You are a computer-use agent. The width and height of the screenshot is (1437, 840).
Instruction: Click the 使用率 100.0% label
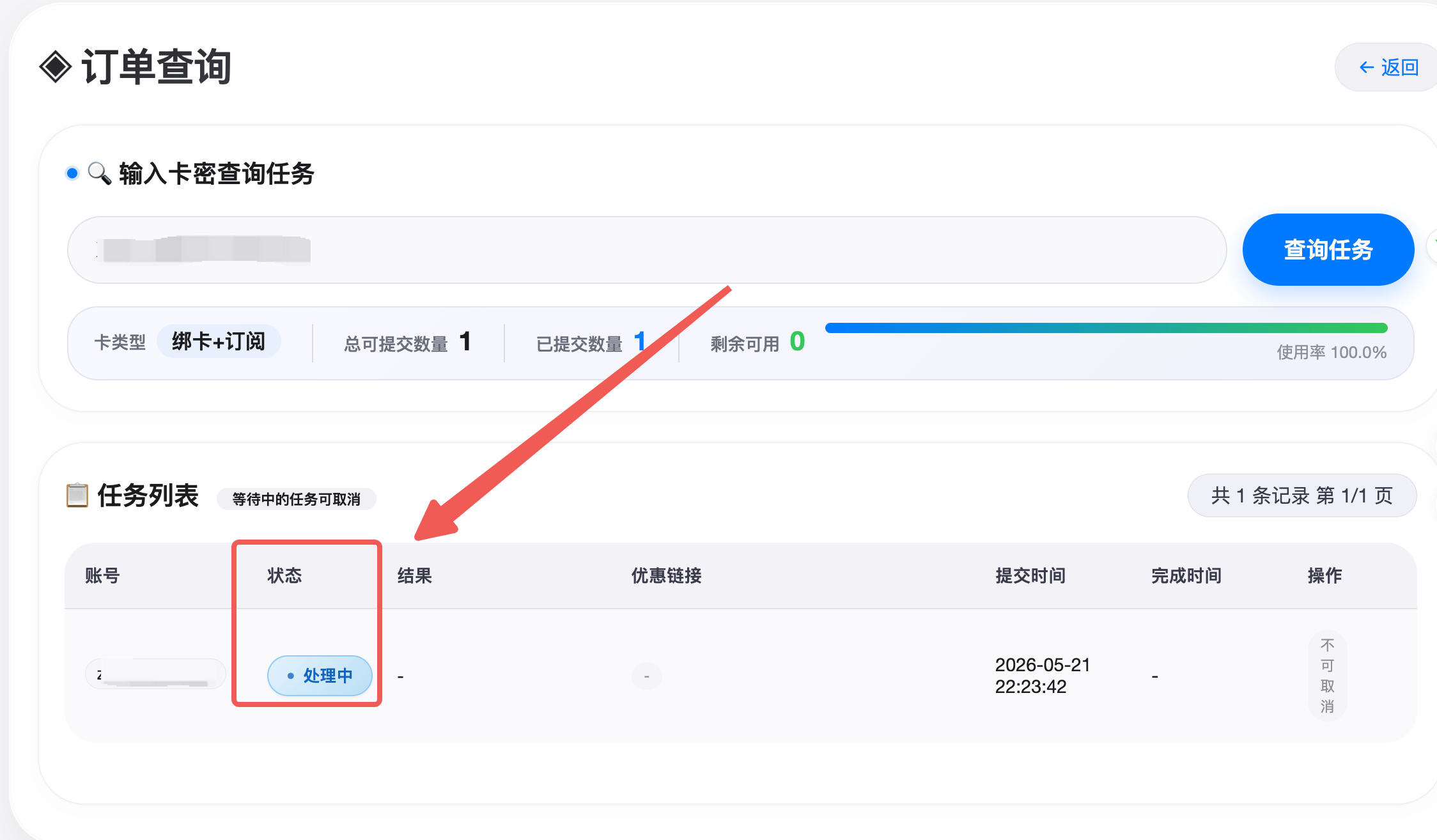1332,352
